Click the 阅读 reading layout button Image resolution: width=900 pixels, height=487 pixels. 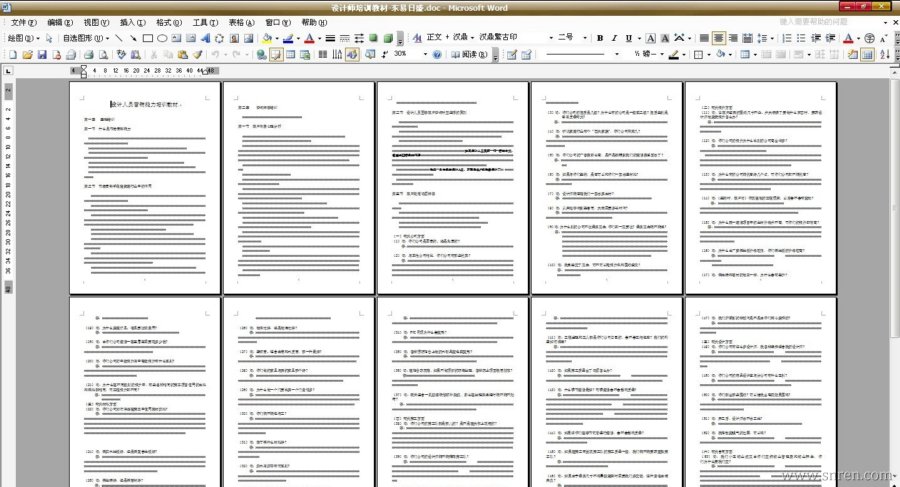469,55
